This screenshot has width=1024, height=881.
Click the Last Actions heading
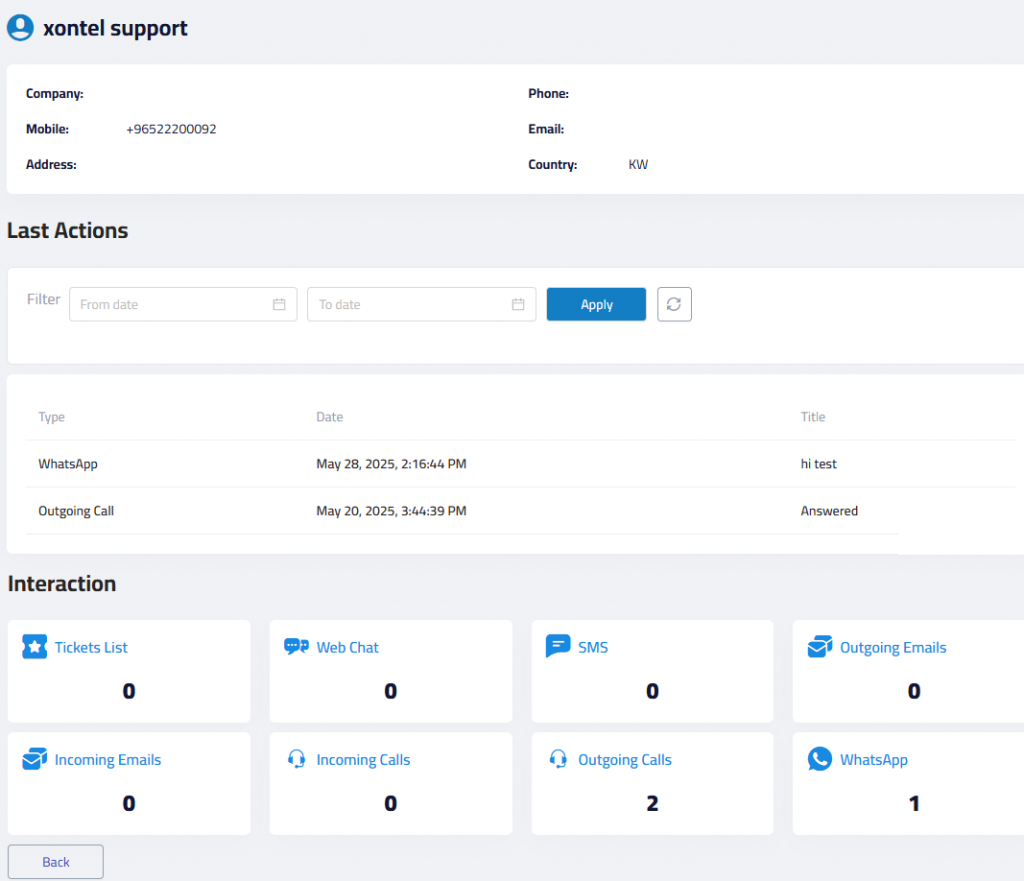(67, 231)
